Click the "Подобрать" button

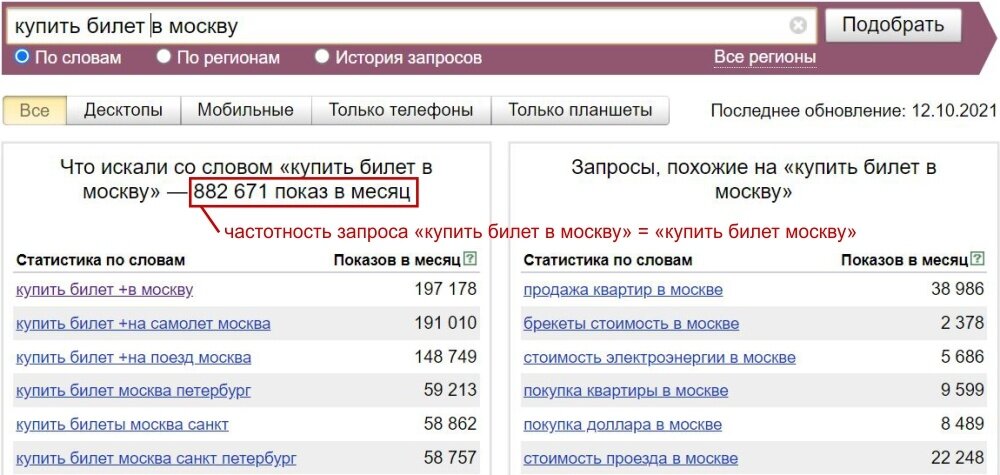point(893,26)
